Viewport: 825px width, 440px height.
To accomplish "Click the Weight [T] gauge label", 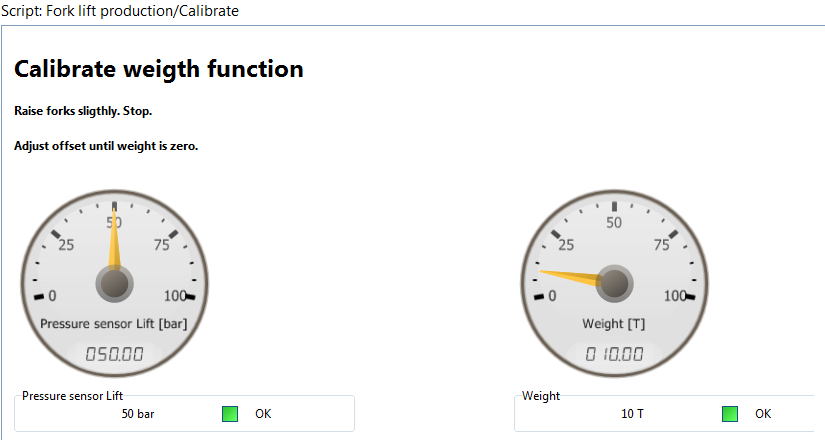I will coord(613,324).
